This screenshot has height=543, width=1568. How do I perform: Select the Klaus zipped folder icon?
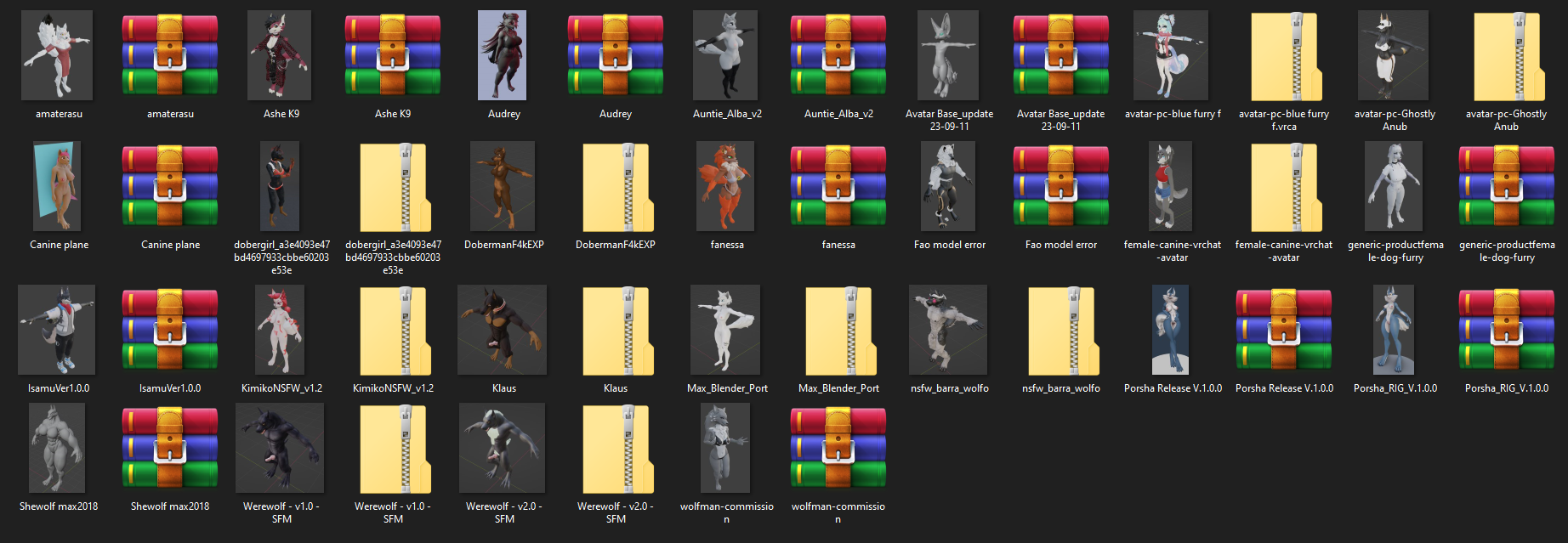(x=619, y=331)
